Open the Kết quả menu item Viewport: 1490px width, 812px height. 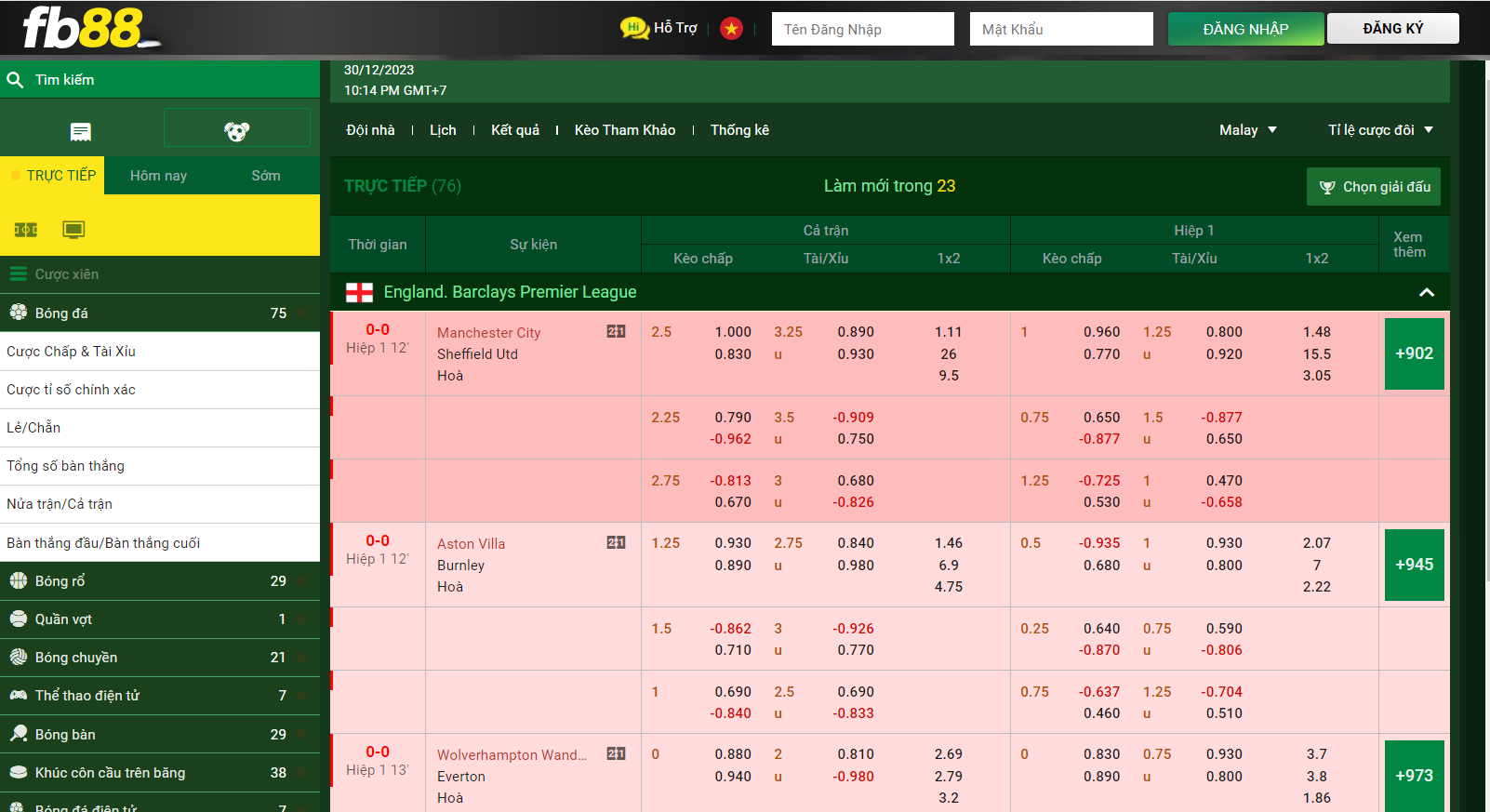click(515, 130)
